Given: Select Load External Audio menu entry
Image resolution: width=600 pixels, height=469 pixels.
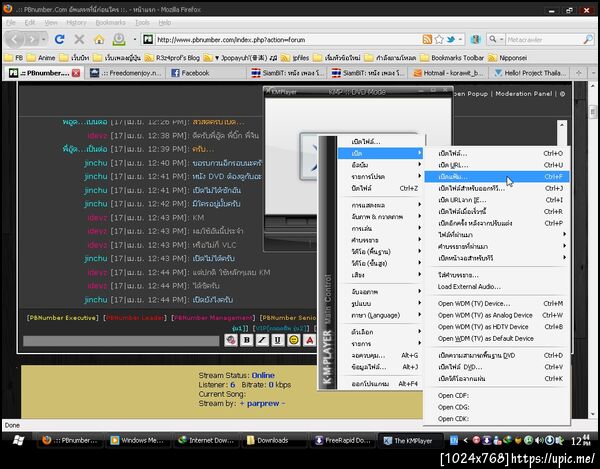Looking at the screenshot, I should pyautogui.click(x=470, y=287).
